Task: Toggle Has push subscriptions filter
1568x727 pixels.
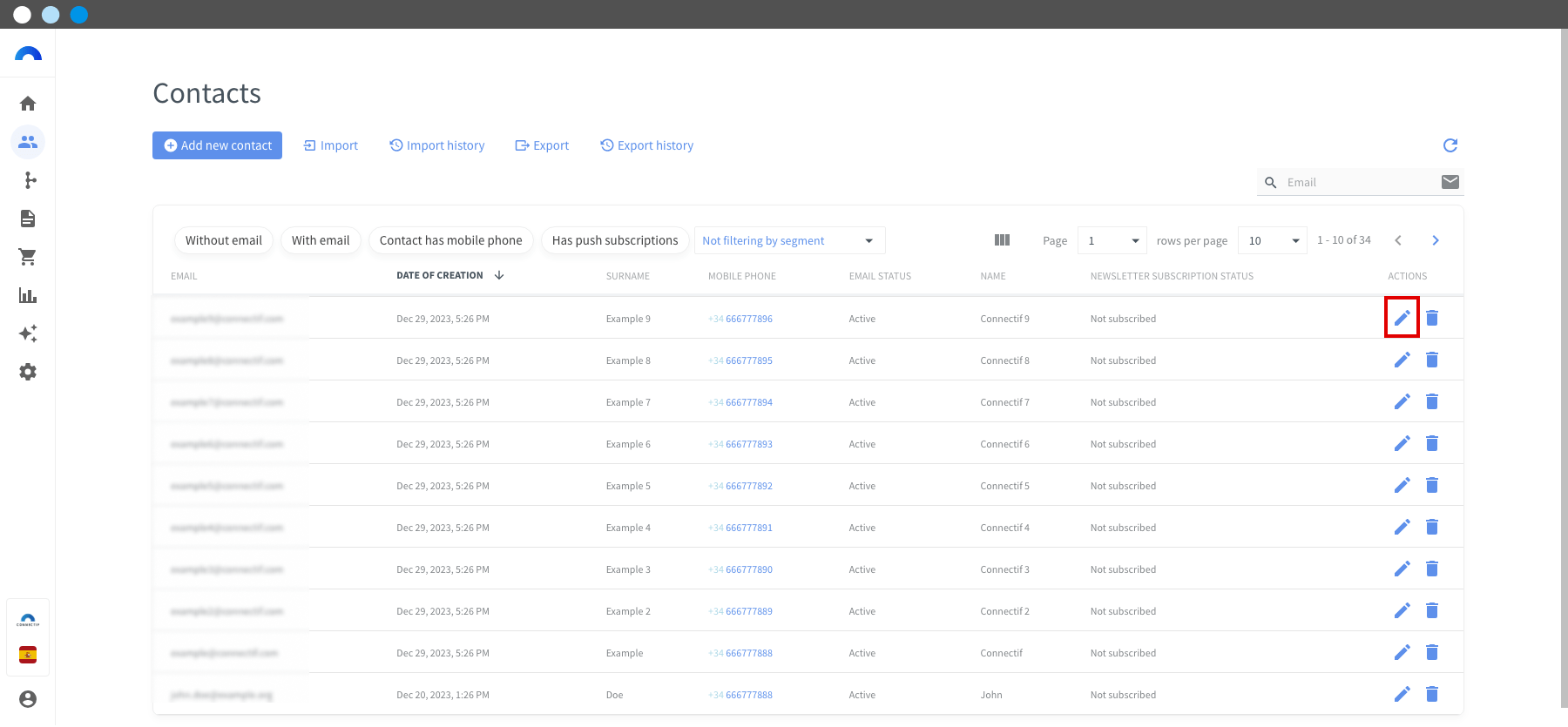Action: [x=615, y=240]
